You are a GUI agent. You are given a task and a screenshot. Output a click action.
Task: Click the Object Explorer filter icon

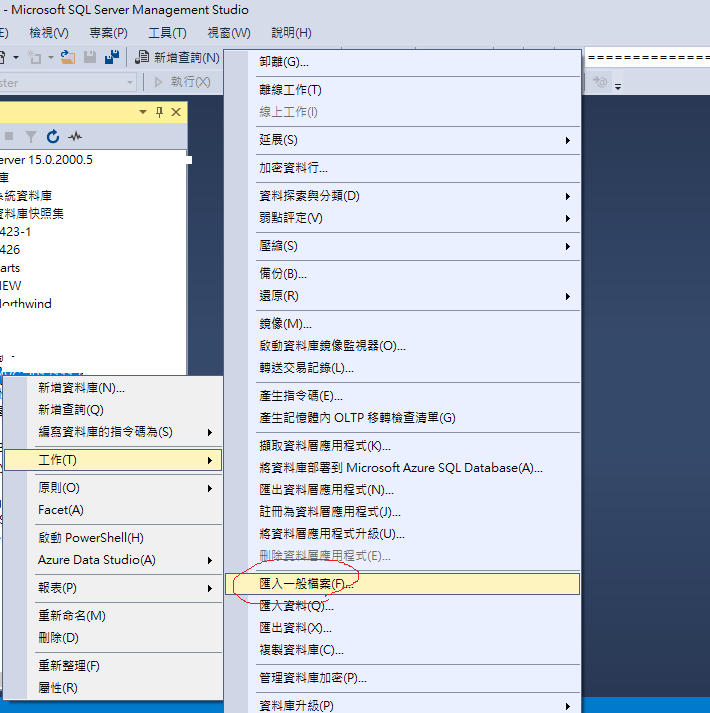[30, 136]
